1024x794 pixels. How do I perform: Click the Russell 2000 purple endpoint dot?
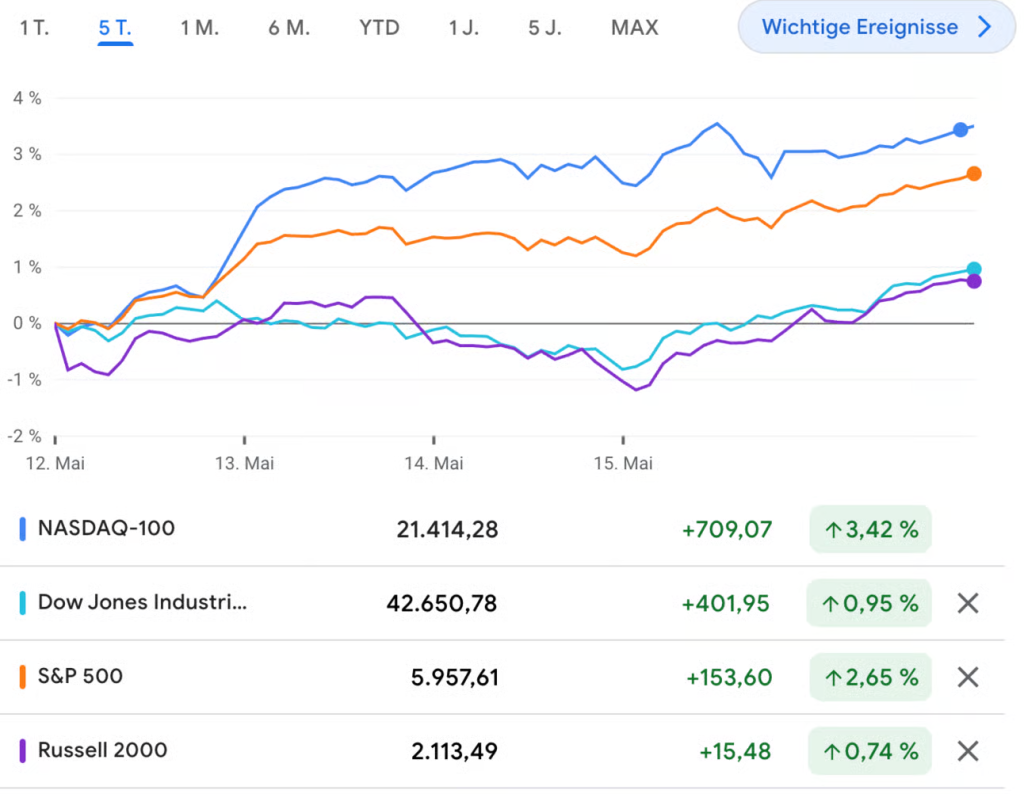[x=974, y=282]
